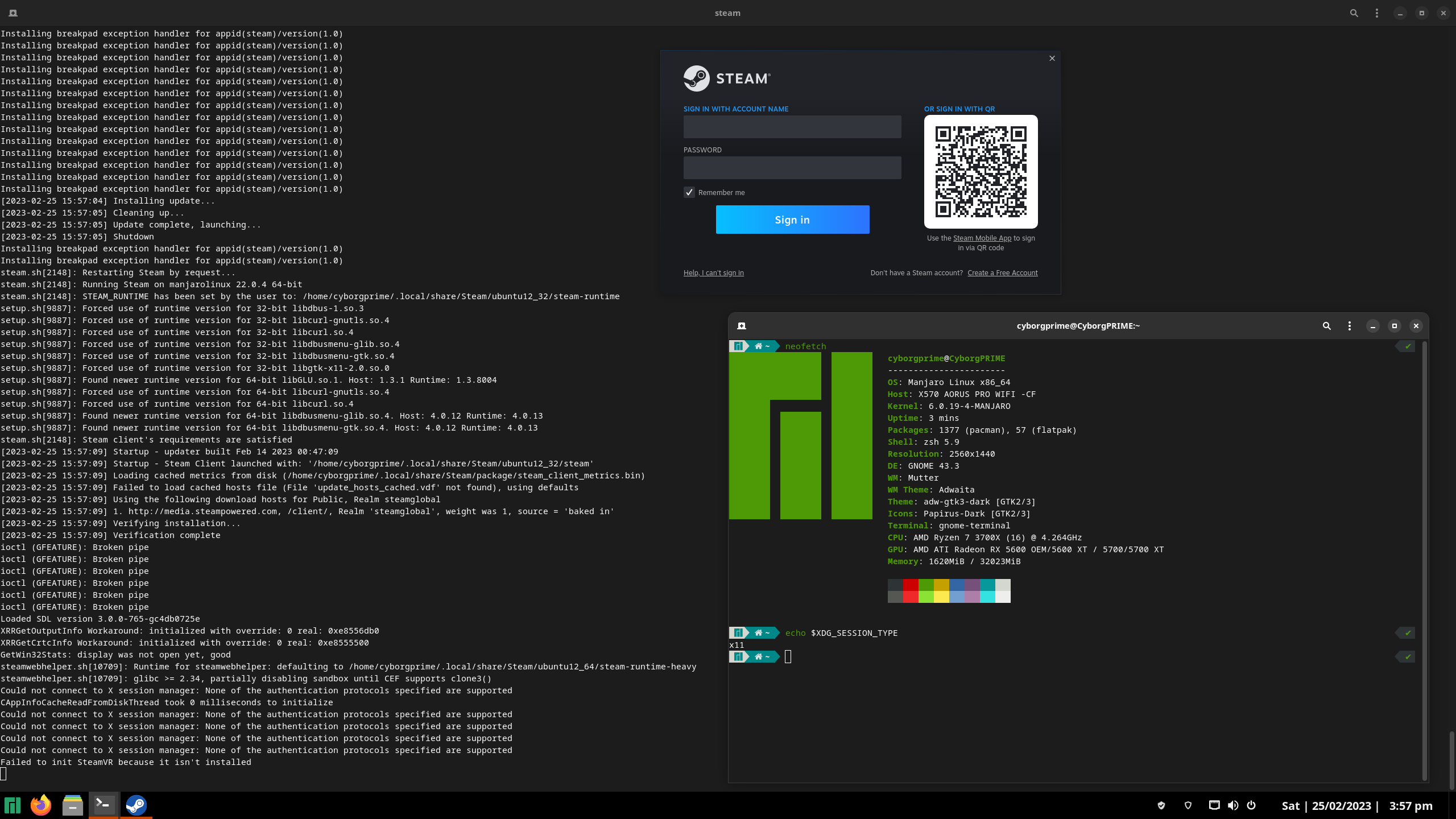Click the red swatch in neofetch palette
The image size is (1456, 819).
pos(911,585)
